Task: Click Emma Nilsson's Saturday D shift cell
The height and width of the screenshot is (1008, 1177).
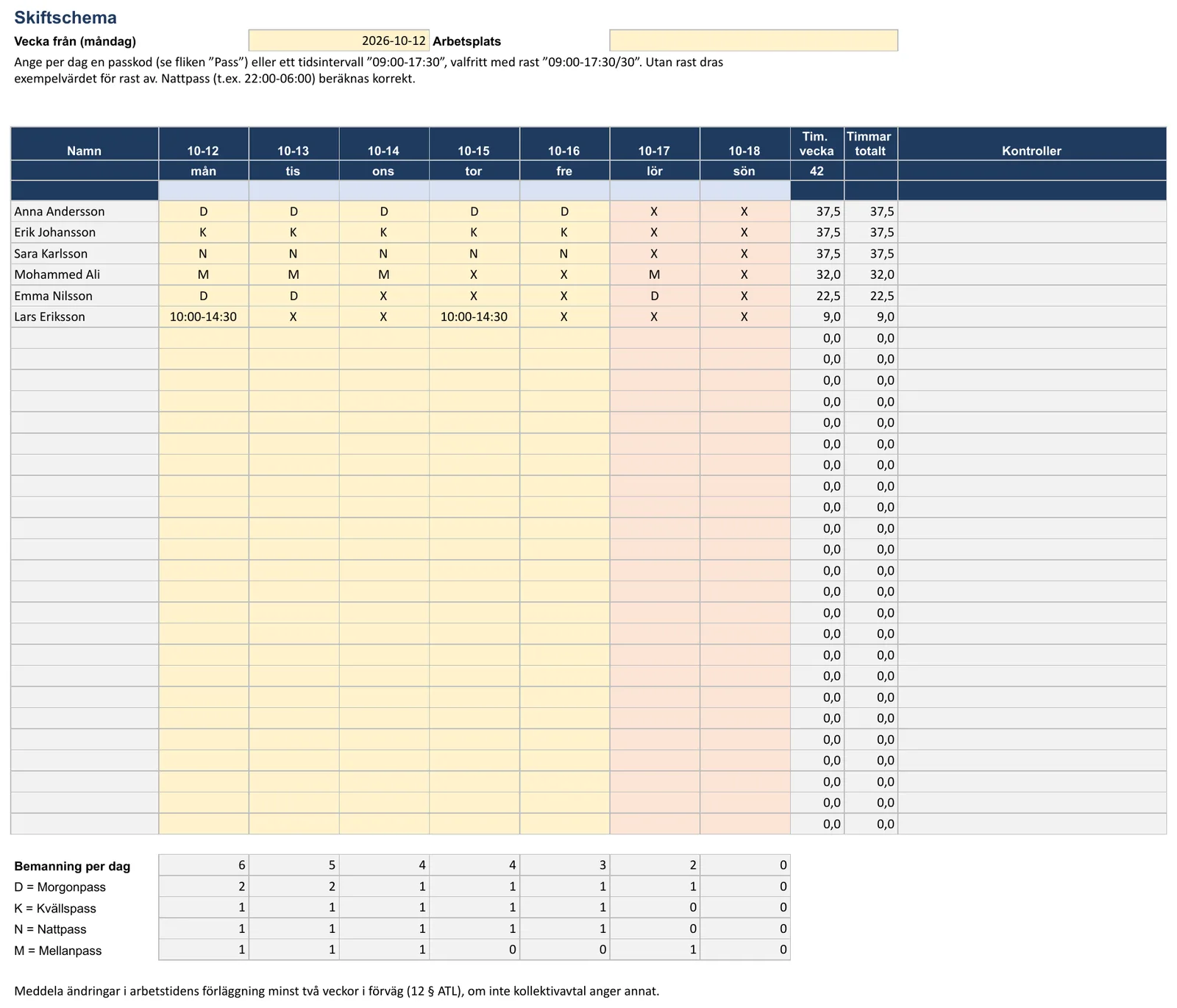Action: pos(655,296)
